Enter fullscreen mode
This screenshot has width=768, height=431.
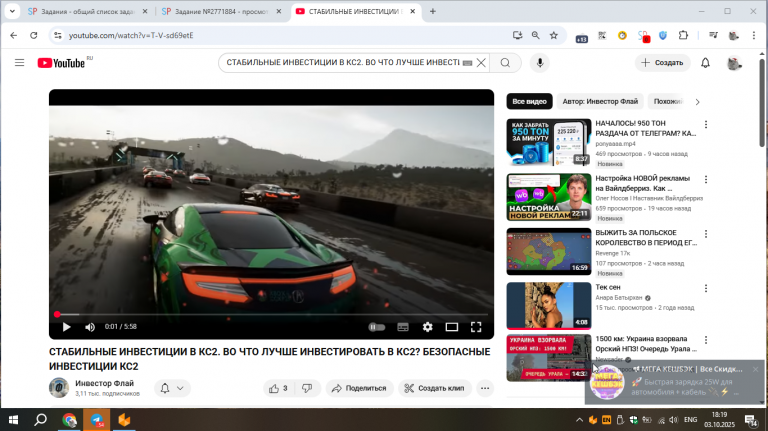point(476,327)
